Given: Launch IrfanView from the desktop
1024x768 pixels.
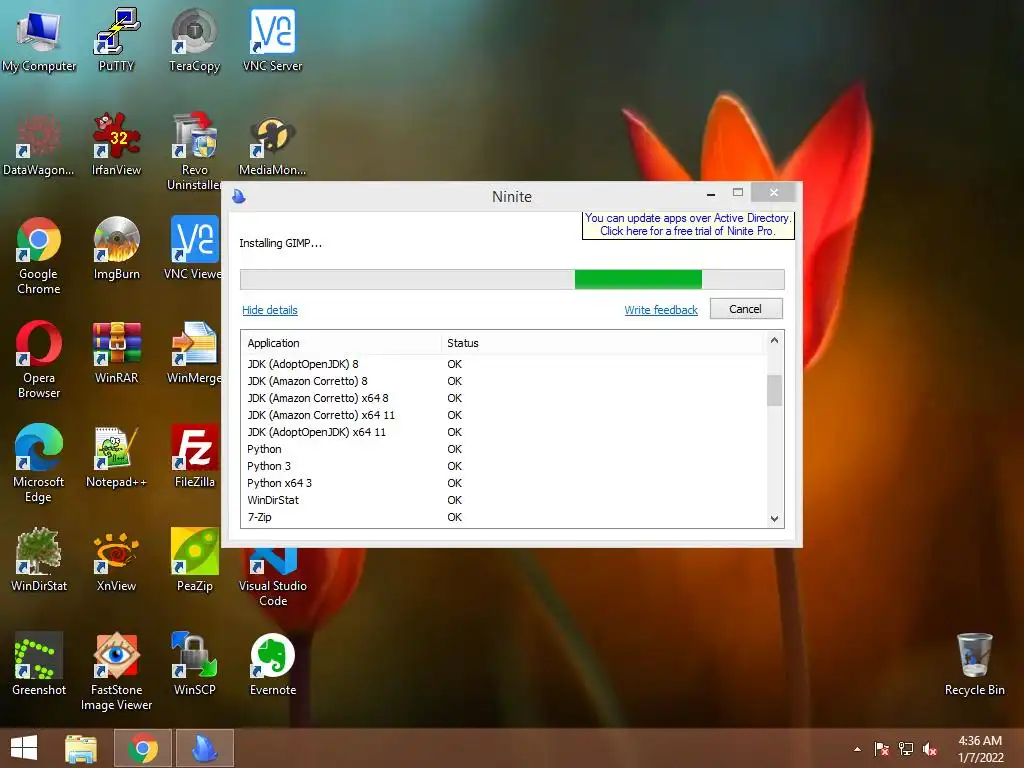Looking at the screenshot, I should (116, 144).
